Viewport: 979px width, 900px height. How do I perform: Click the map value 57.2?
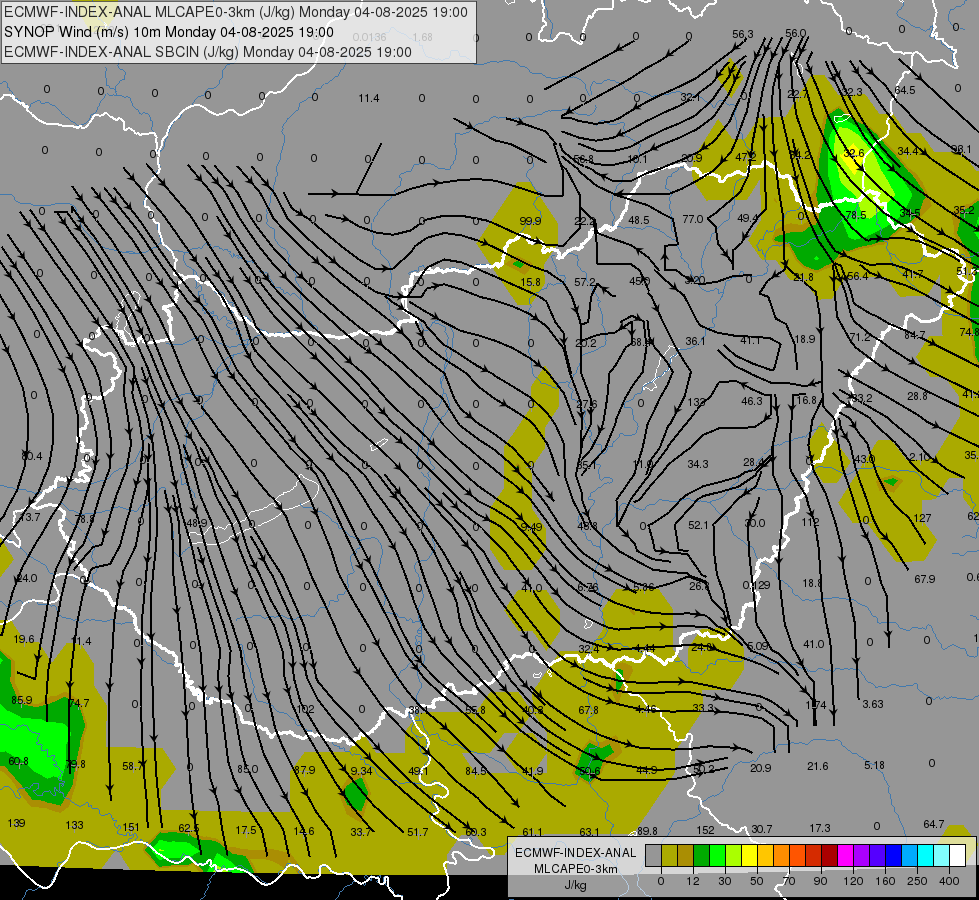[585, 282]
